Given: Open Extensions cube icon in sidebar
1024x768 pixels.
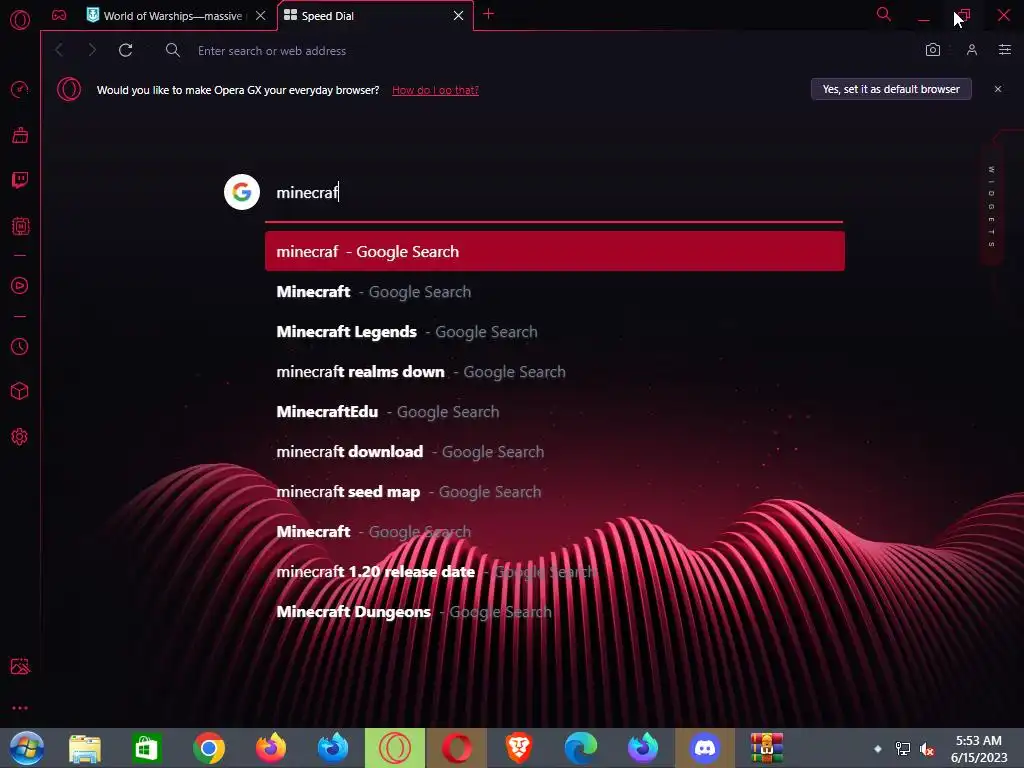Looking at the screenshot, I should pos(20,391).
